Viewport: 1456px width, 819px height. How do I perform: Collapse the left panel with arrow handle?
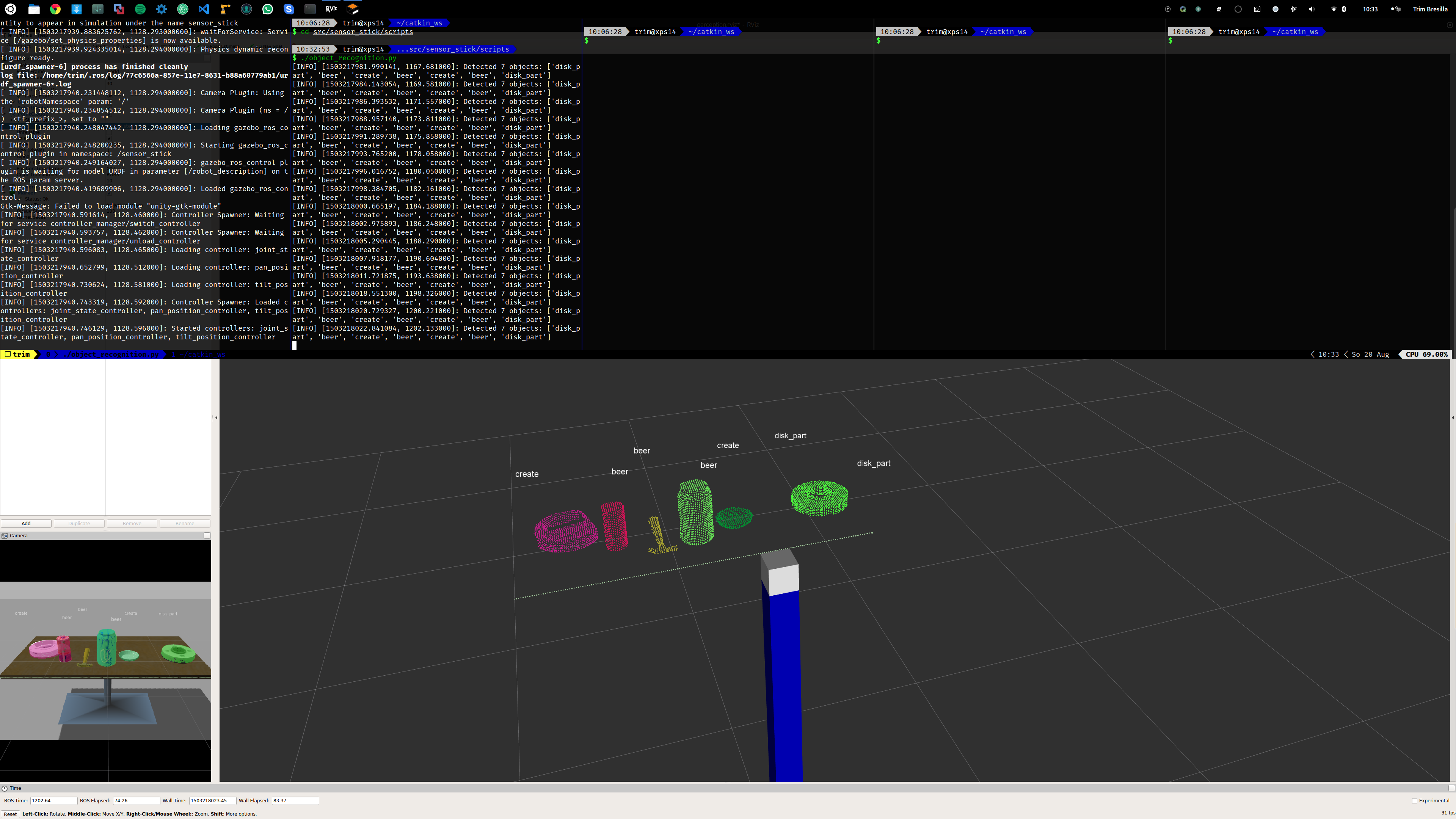[216, 418]
